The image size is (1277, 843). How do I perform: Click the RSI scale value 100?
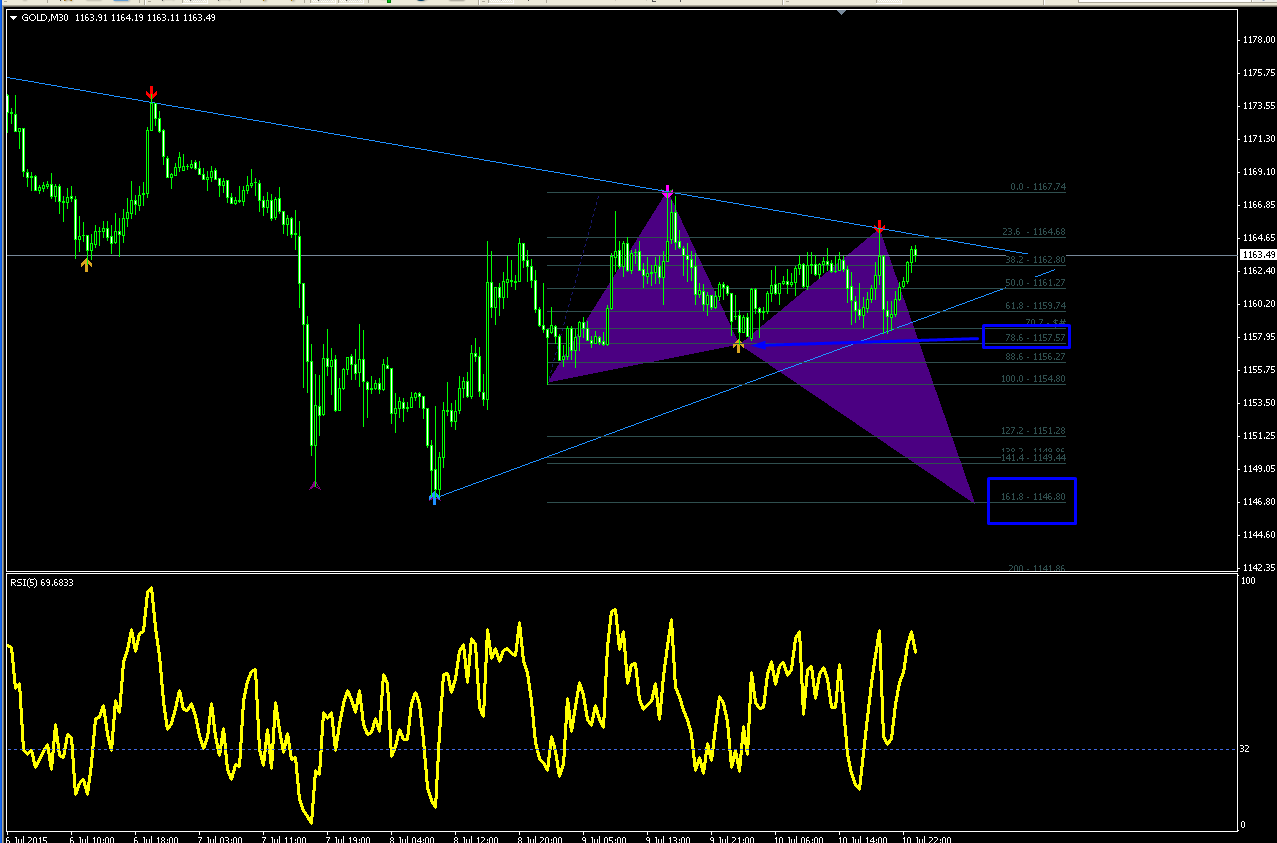[x=1247, y=580]
